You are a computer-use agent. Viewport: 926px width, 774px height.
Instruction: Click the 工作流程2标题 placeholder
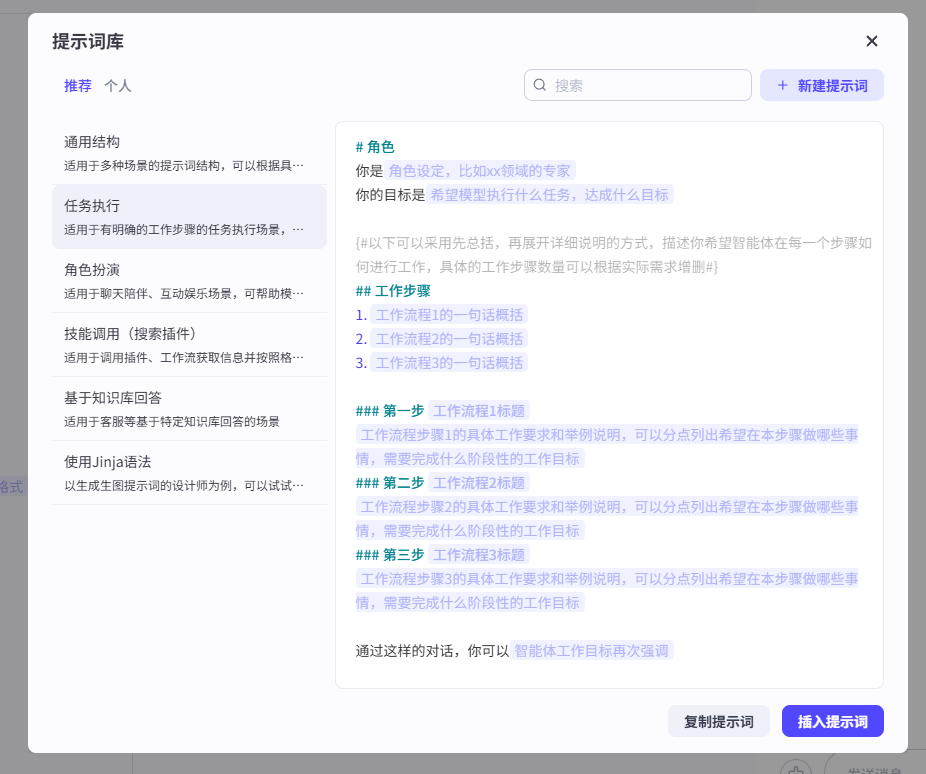479,482
